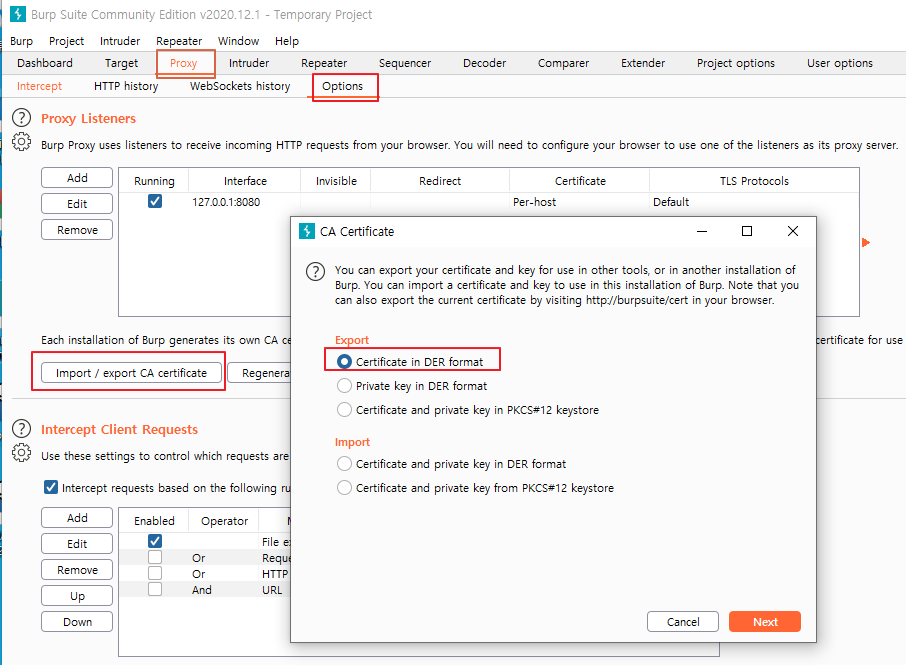Click the Interface column header

coord(245,181)
